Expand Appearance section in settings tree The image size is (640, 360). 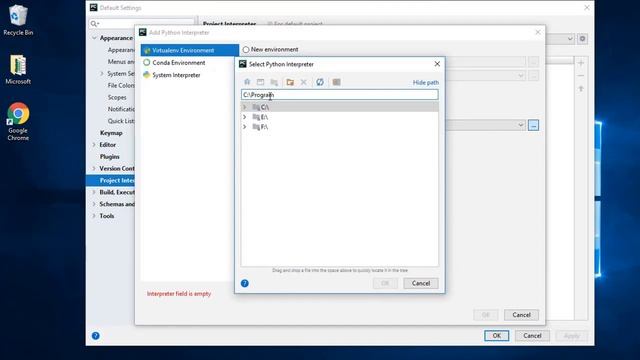94,38
